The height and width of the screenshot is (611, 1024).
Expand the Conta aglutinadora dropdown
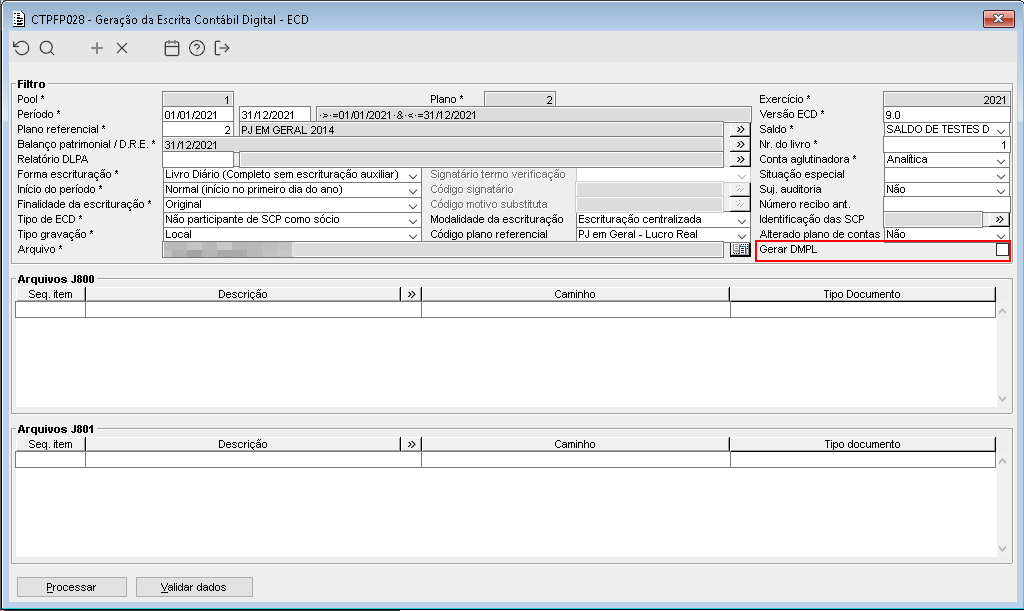click(x=1001, y=161)
